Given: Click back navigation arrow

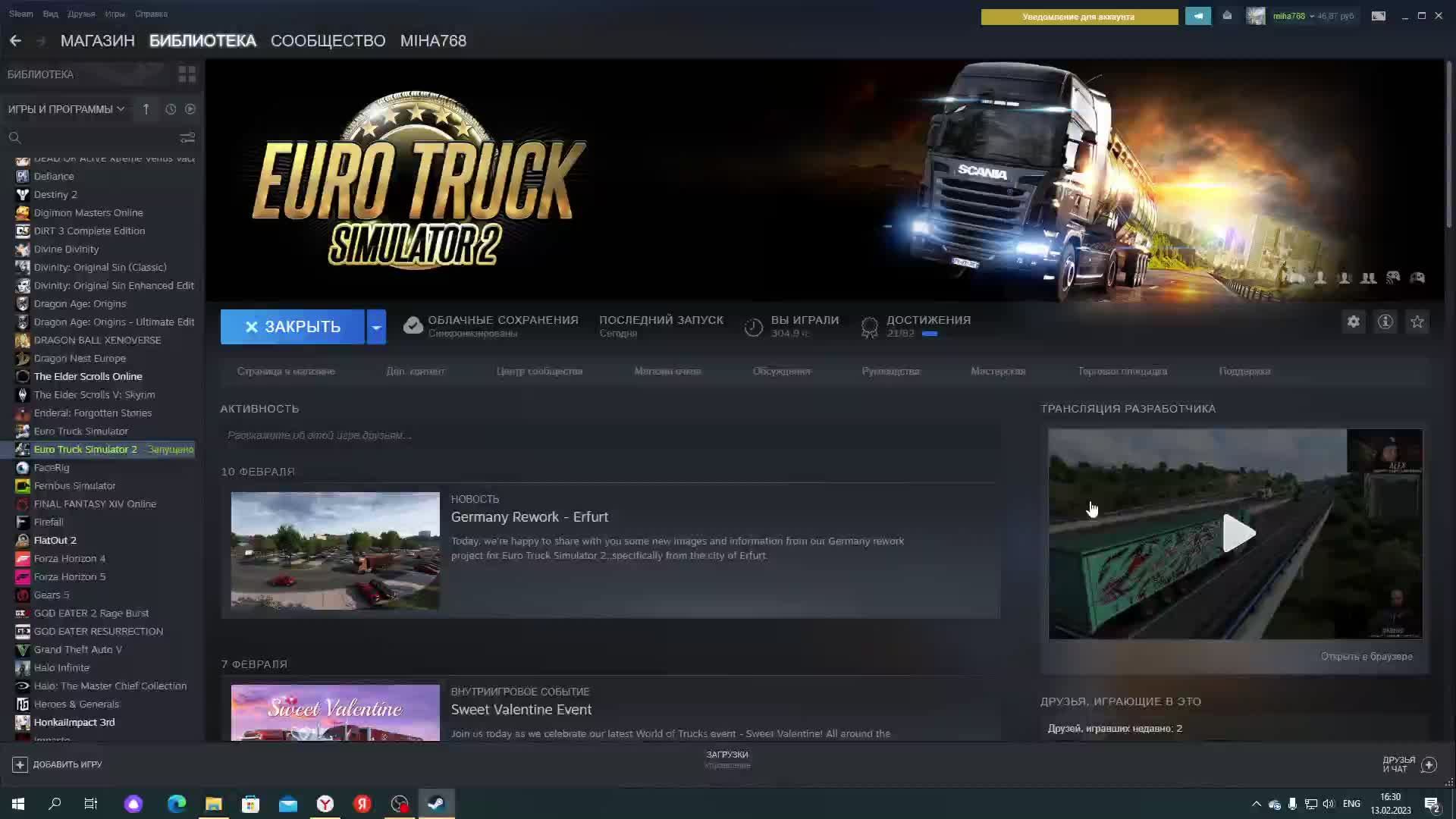Looking at the screenshot, I should tap(15, 41).
